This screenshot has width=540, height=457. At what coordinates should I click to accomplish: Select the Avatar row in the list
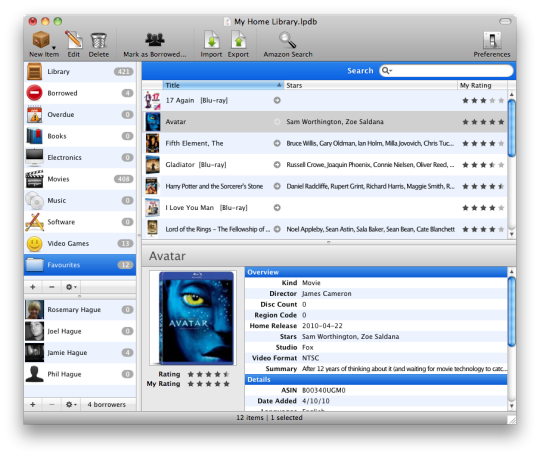point(324,122)
